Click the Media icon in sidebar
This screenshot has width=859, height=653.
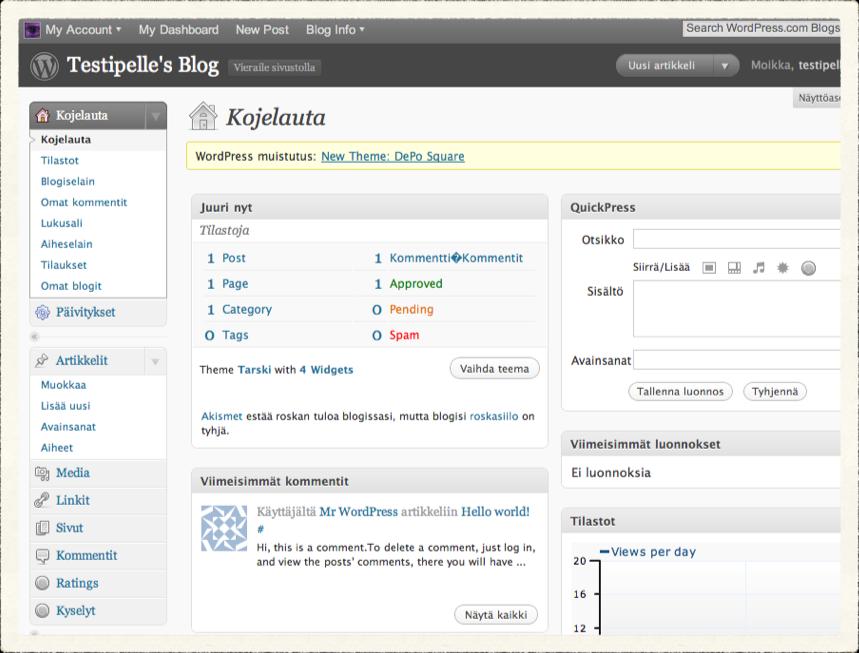pyautogui.click(x=42, y=473)
